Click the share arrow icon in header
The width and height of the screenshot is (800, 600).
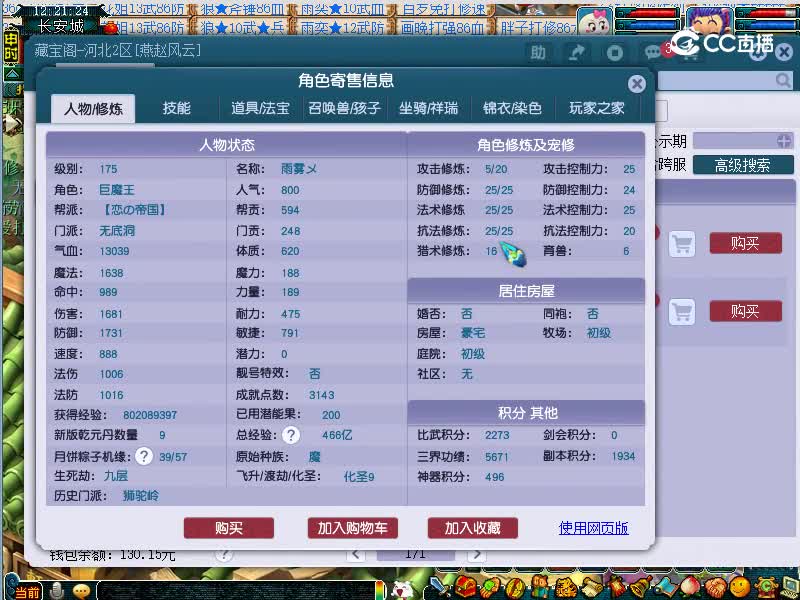click(x=577, y=53)
